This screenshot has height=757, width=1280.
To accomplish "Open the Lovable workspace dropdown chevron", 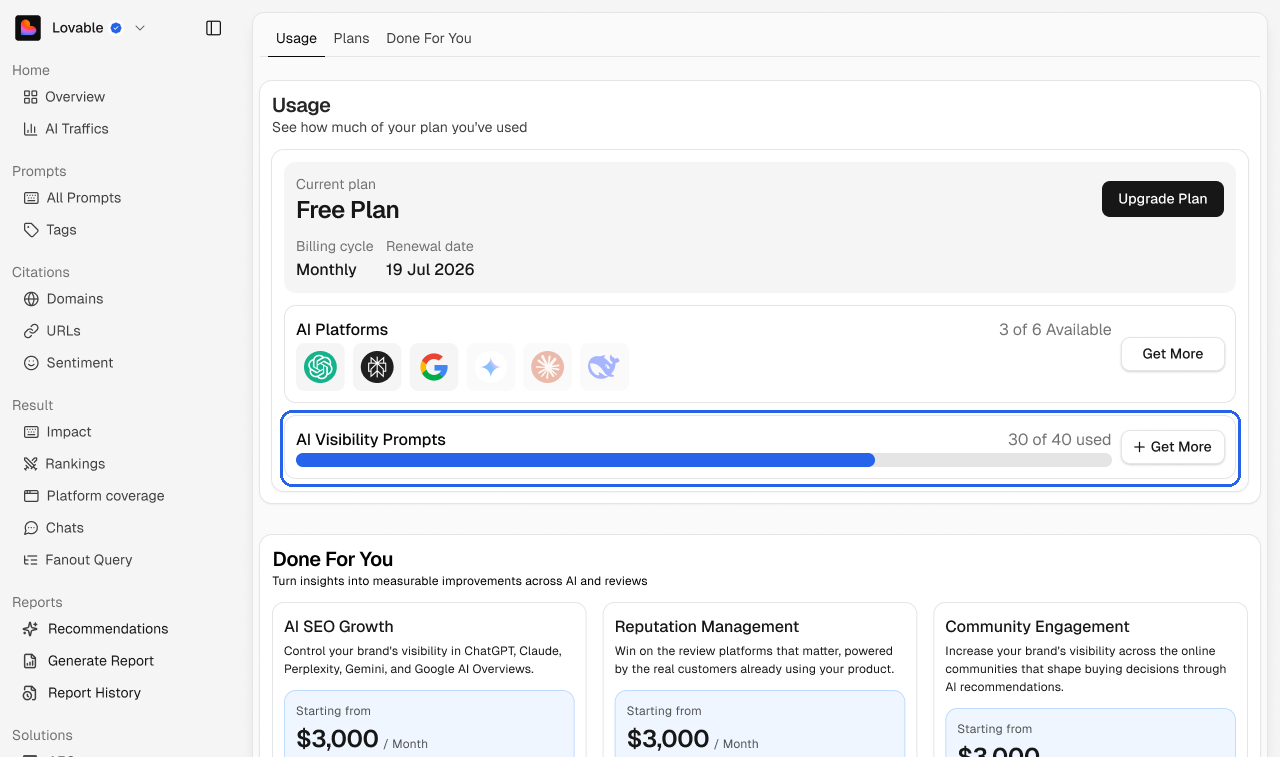I will 140,28.
